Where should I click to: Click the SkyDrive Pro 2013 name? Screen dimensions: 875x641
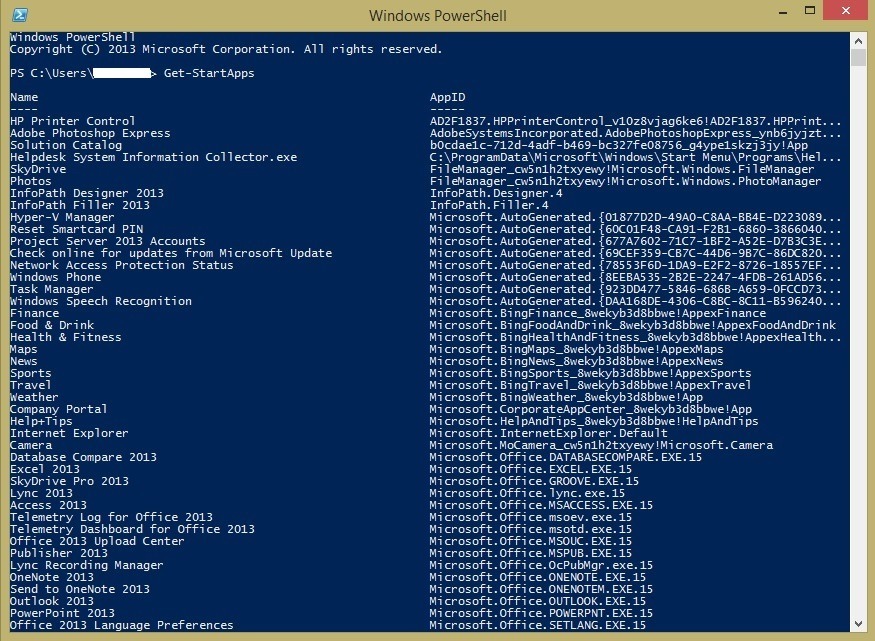[69, 481]
